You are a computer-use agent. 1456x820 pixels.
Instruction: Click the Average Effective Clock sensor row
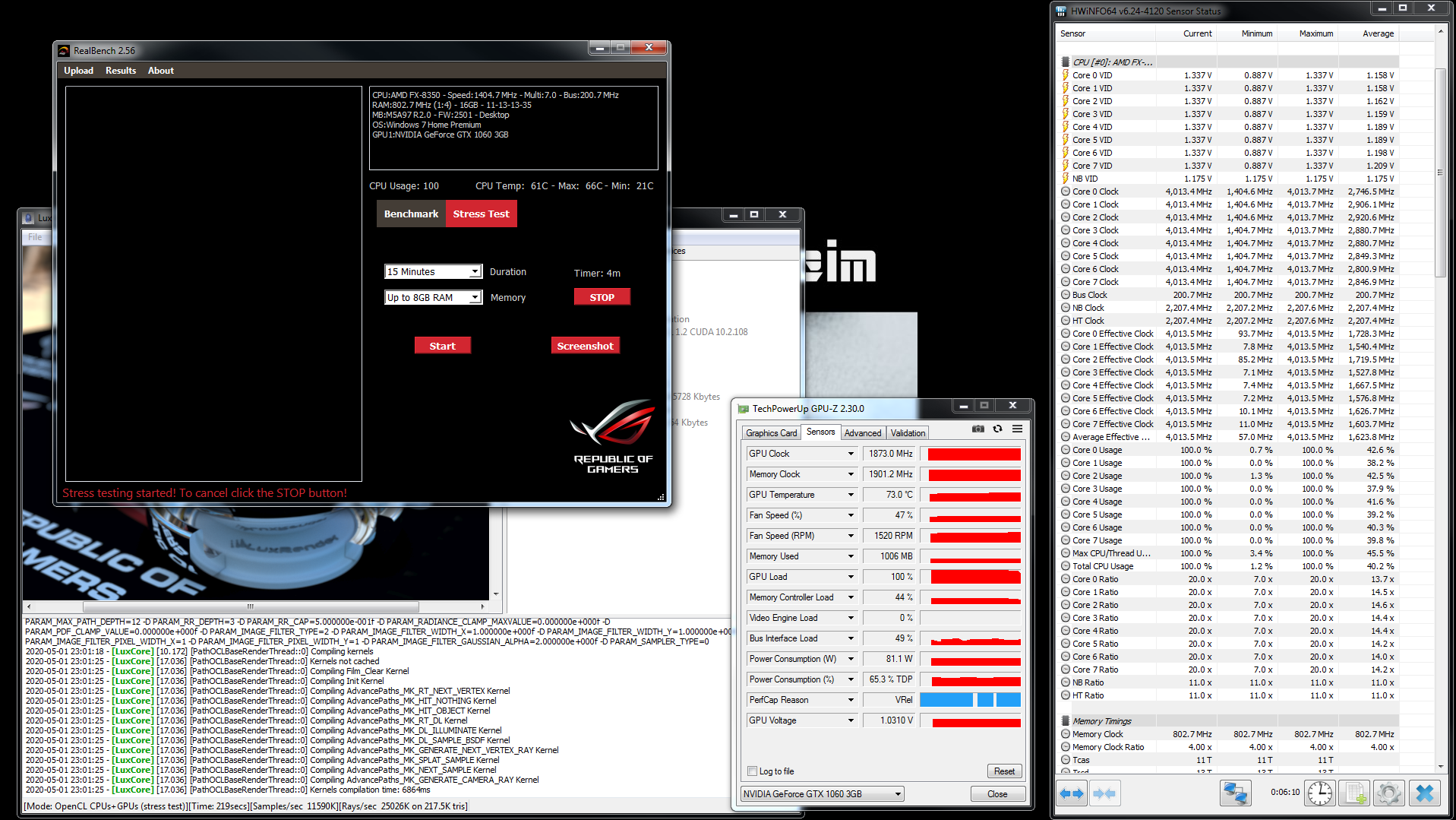point(1228,437)
